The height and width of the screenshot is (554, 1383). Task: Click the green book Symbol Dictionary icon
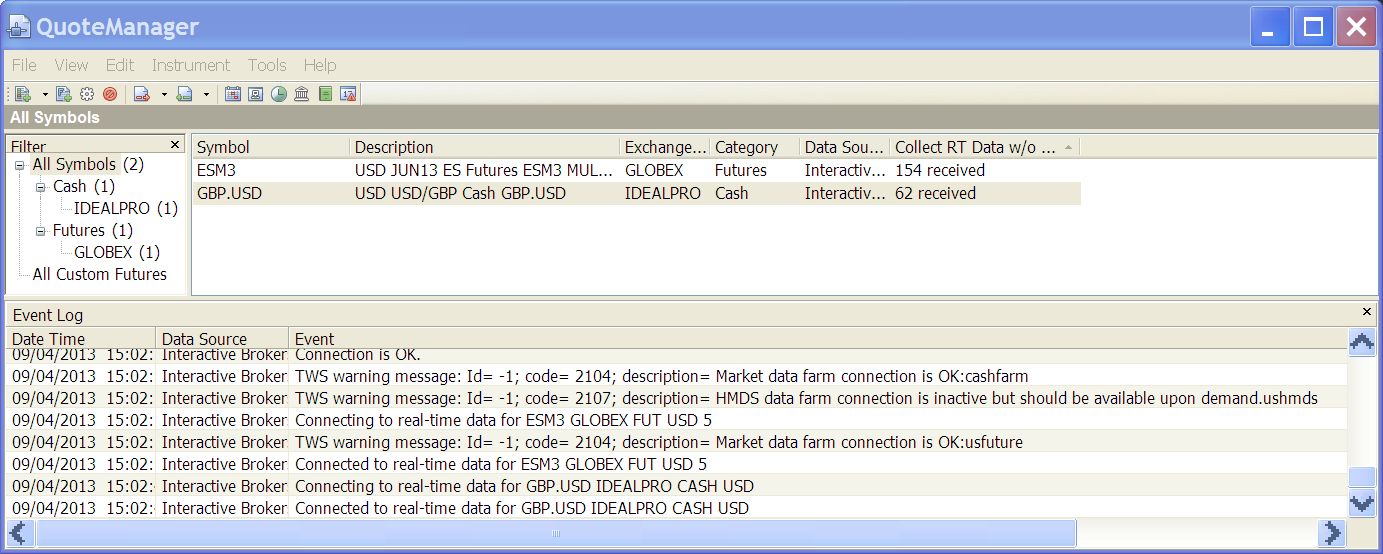[325, 94]
